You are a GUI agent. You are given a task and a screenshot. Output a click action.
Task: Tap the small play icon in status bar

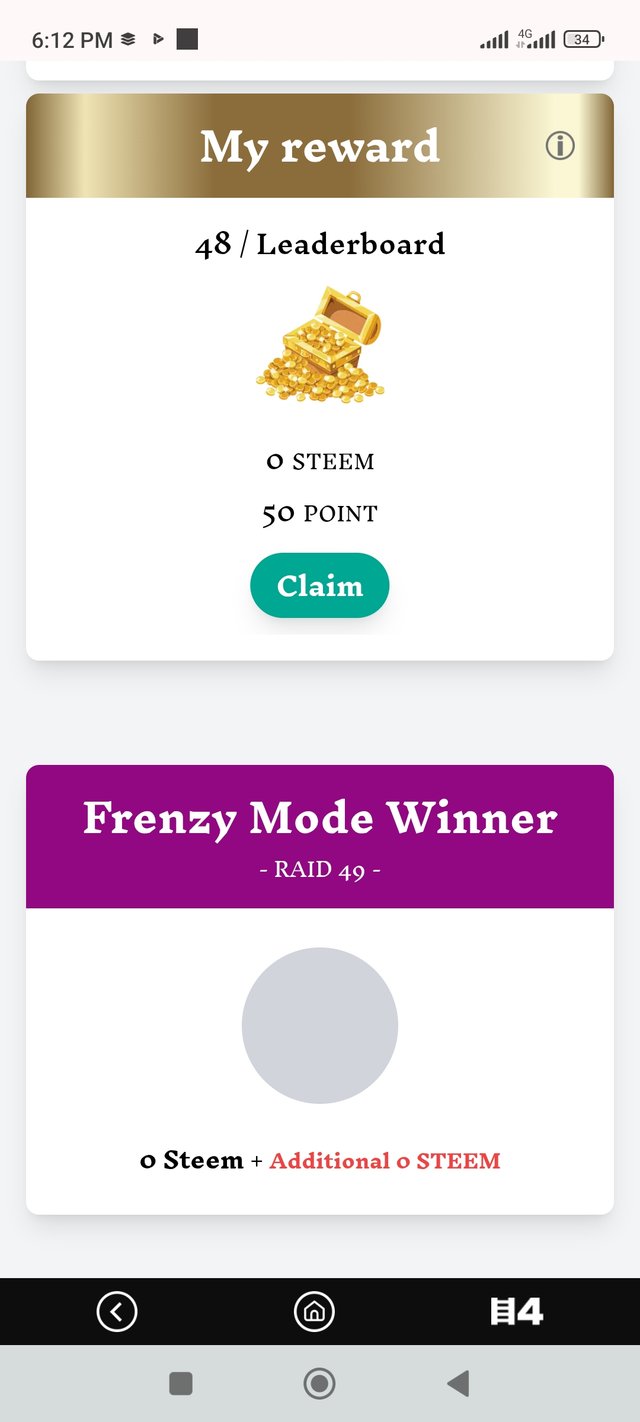pos(157,40)
